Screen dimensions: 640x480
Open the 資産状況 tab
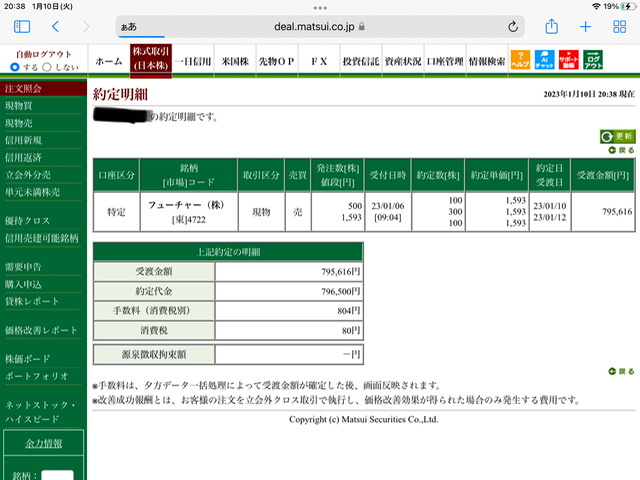[403, 61]
